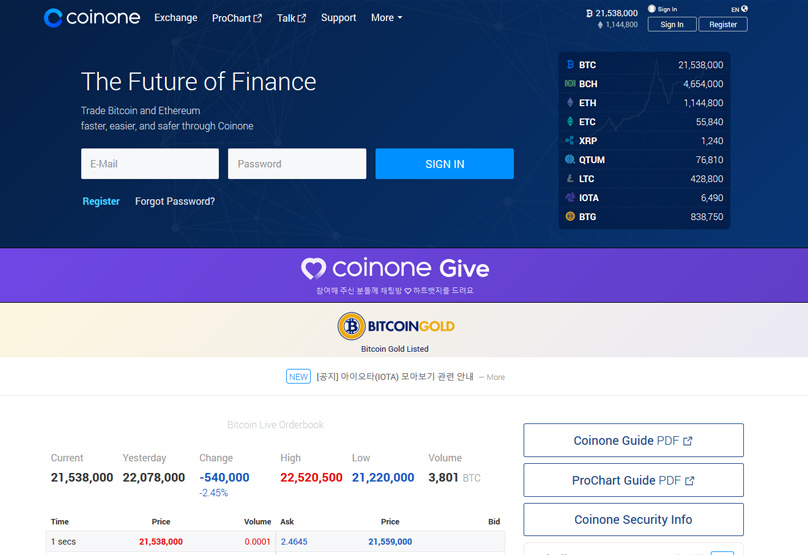Click the 0.0001 volume cell
This screenshot has height=555, width=808.
point(258,542)
